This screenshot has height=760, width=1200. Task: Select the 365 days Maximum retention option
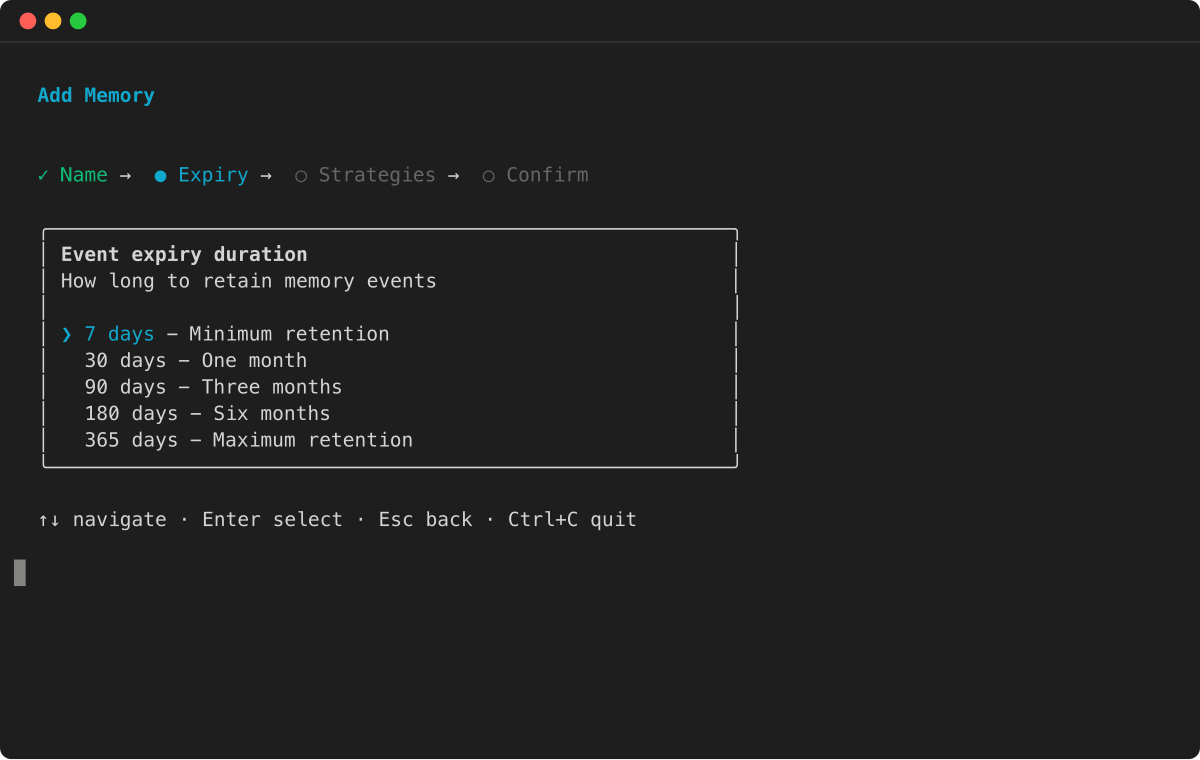pyautogui.click(x=248, y=439)
